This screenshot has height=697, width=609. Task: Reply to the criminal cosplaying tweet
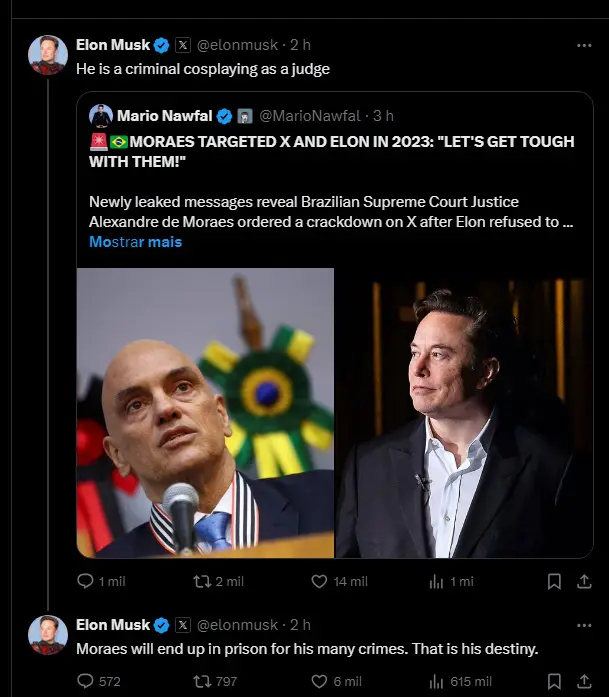coord(86,581)
